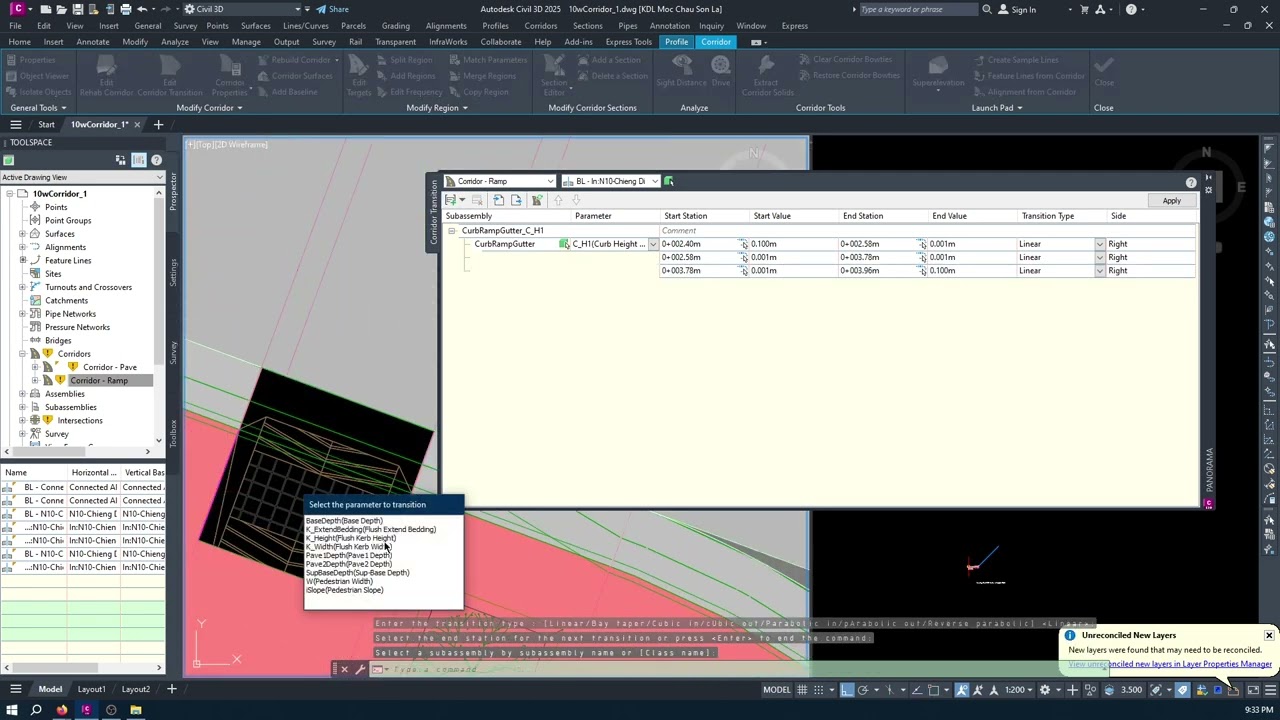Click the export transitions icon in Panorama toolbar
The image size is (1280, 720).
[516, 200]
